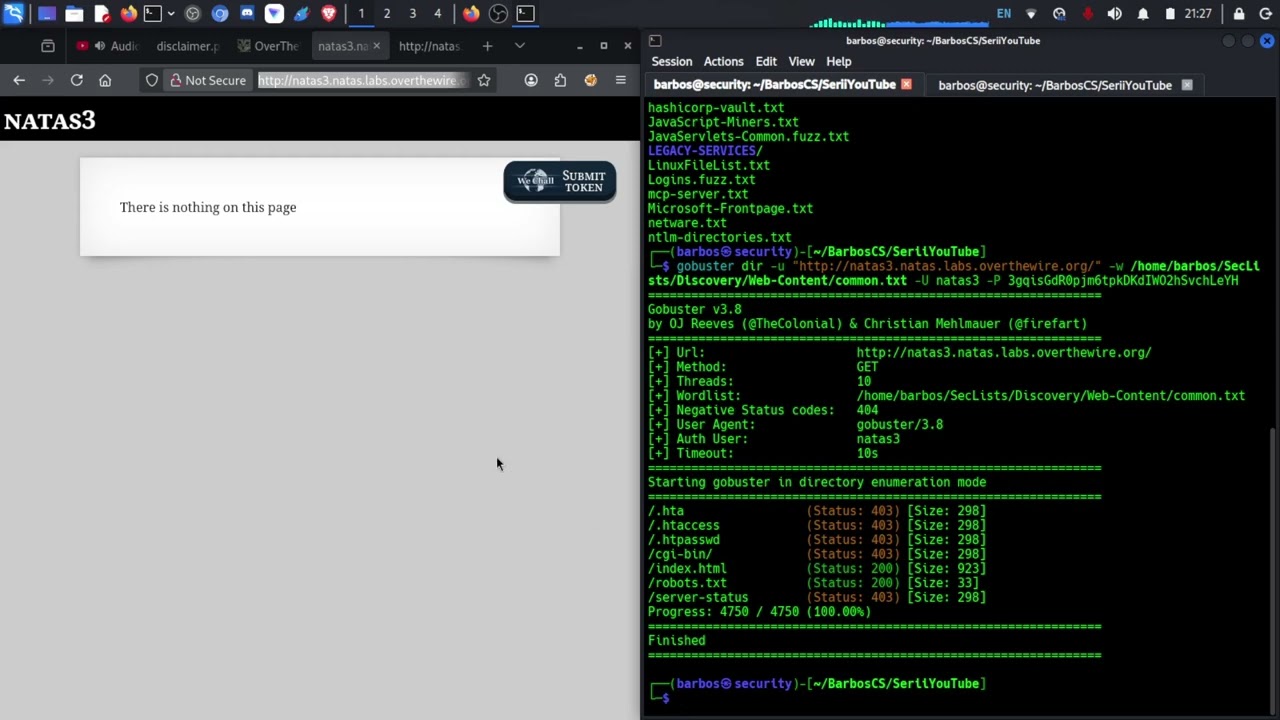This screenshot has width=1280, height=720.
Task: Open the battery power tray icon
Action: 1170,14
